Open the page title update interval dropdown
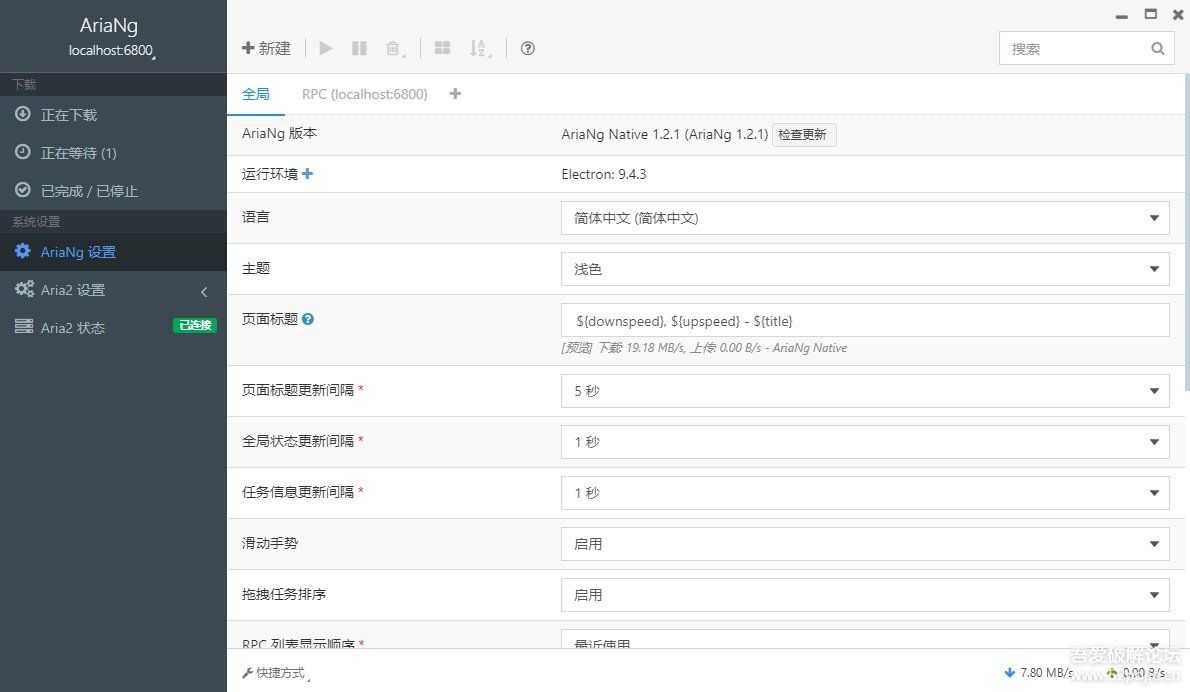This screenshot has width=1190, height=692. point(864,391)
